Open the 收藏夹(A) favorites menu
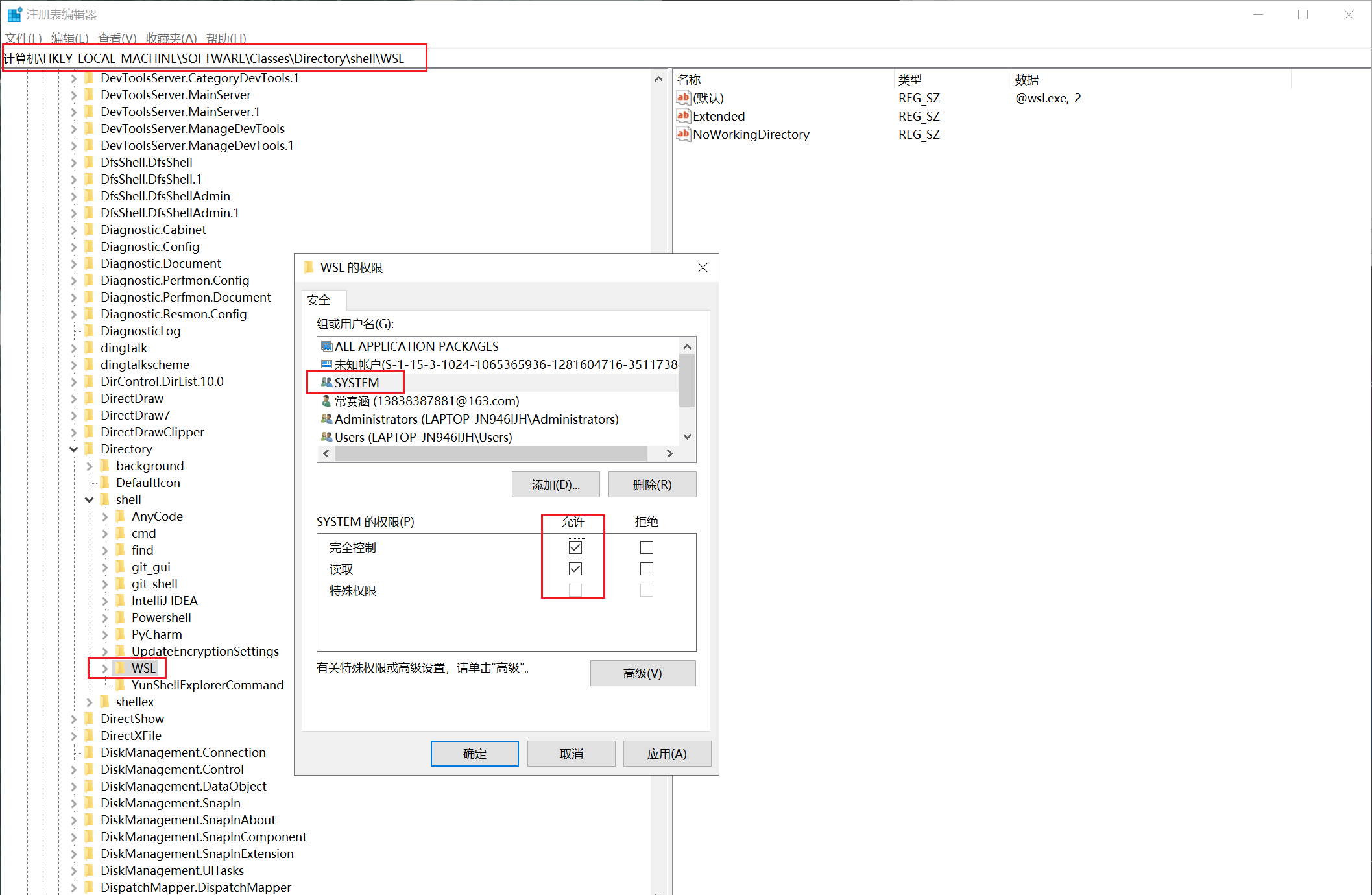1372x895 pixels. pyautogui.click(x=171, y=38)
